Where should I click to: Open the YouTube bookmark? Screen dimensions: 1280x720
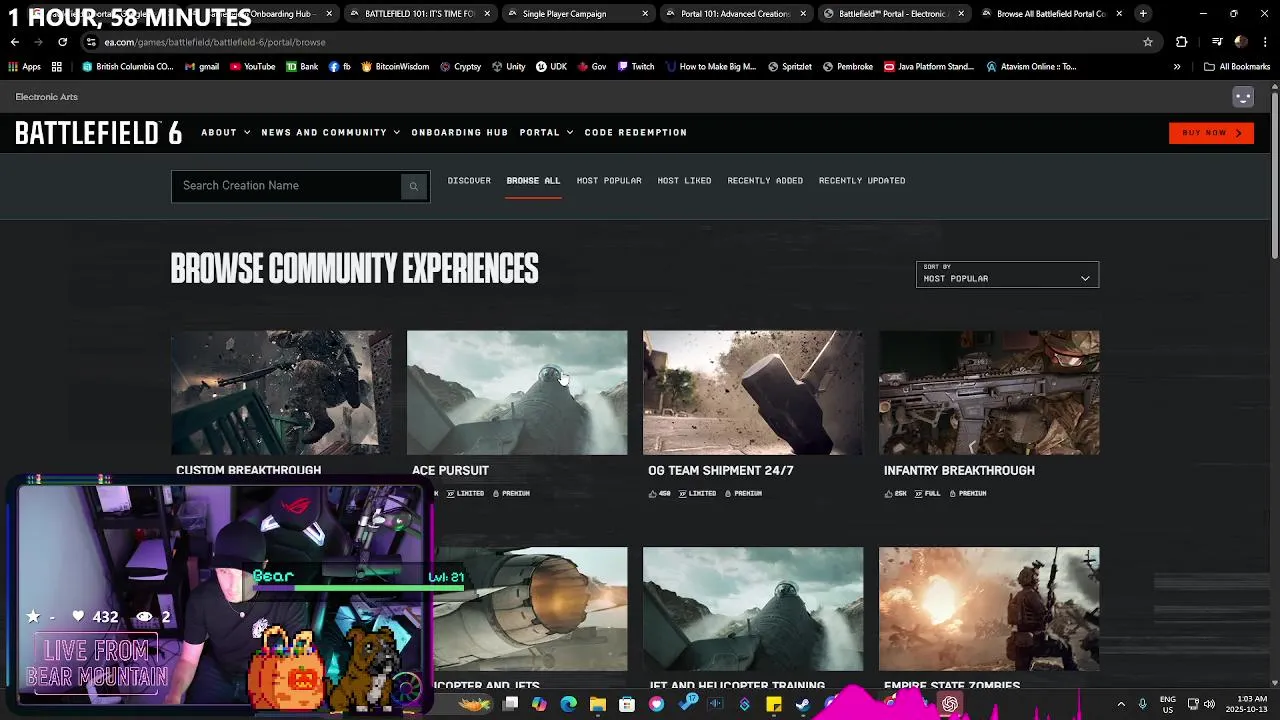tap(252, 67)
